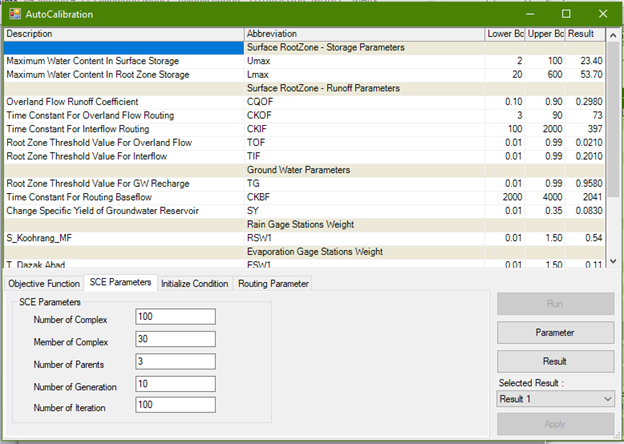
Task: Click the Member of Complex input field
Action: 176,340
